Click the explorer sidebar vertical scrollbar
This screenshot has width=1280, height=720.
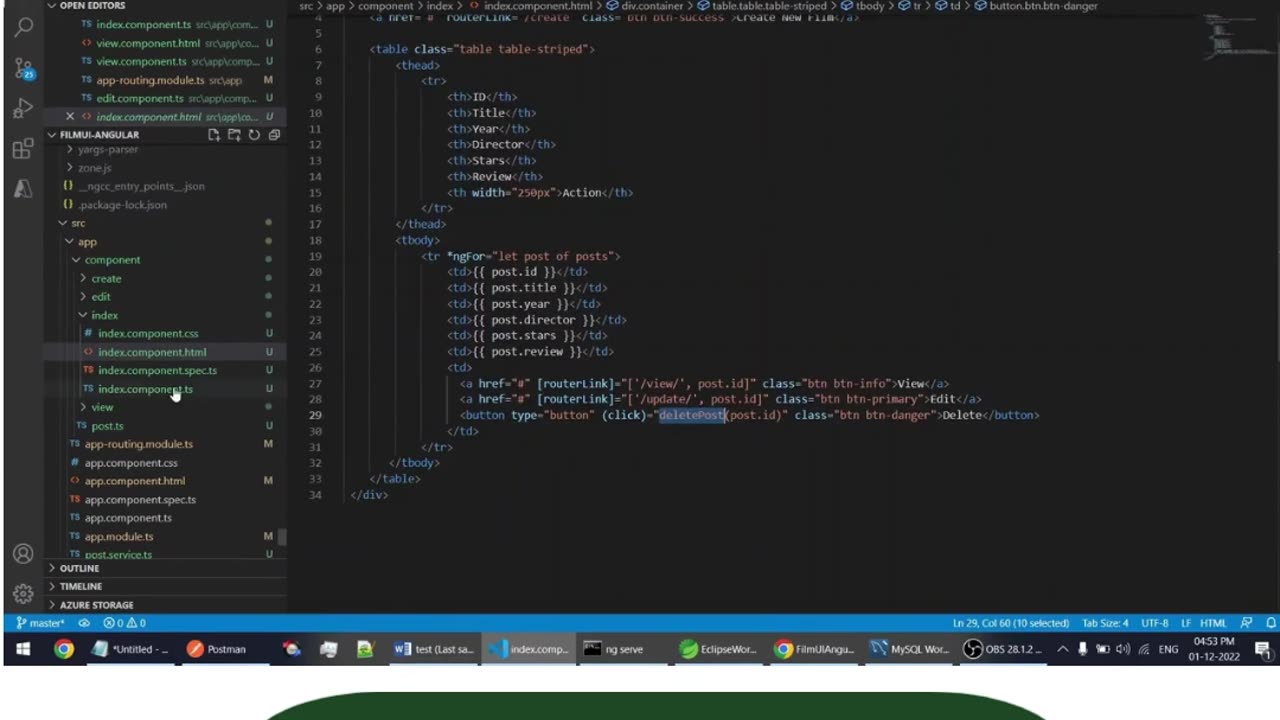[x=282, y=537]
